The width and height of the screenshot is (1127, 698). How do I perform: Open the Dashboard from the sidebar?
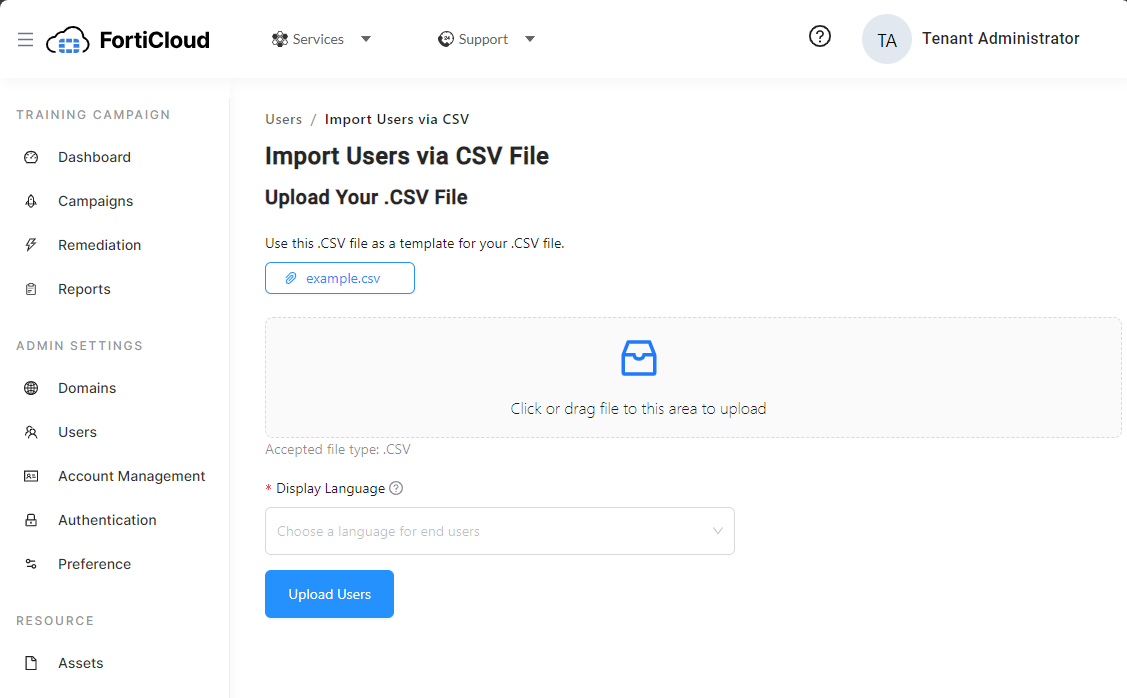click(x=94, y=157)
